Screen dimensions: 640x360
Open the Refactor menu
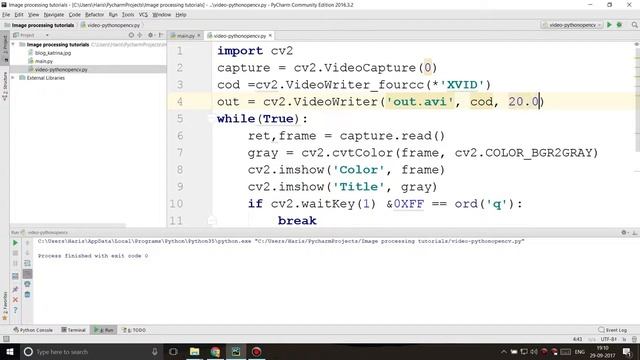point(94,15)
